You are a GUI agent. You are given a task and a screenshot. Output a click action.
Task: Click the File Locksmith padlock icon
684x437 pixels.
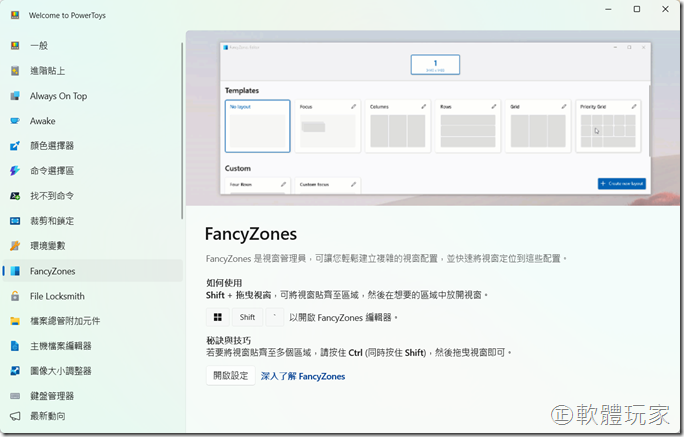[15, 296]
